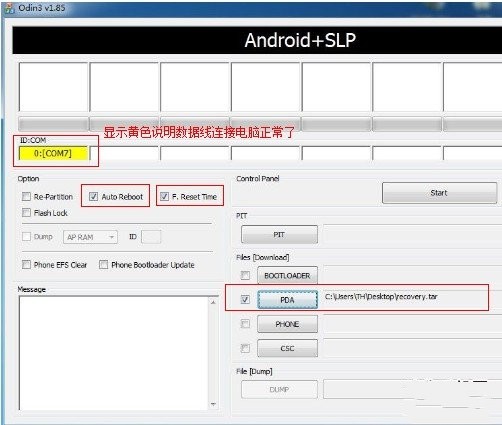Click the PIT file button
Viewport: 502px width, 425px height.
279,235
